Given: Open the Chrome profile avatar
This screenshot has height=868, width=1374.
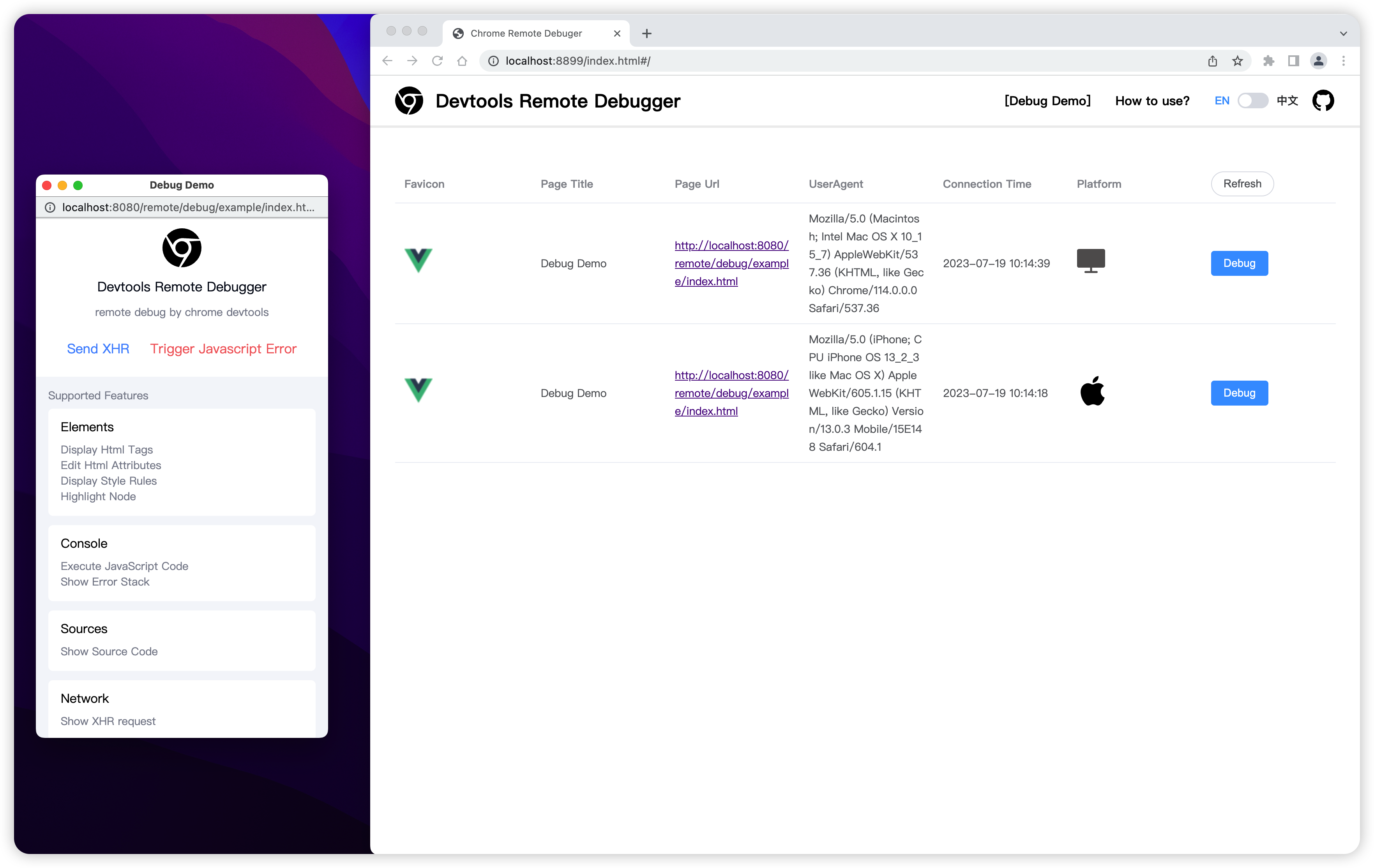Looking at the screenshot, I should [1318, 61].
